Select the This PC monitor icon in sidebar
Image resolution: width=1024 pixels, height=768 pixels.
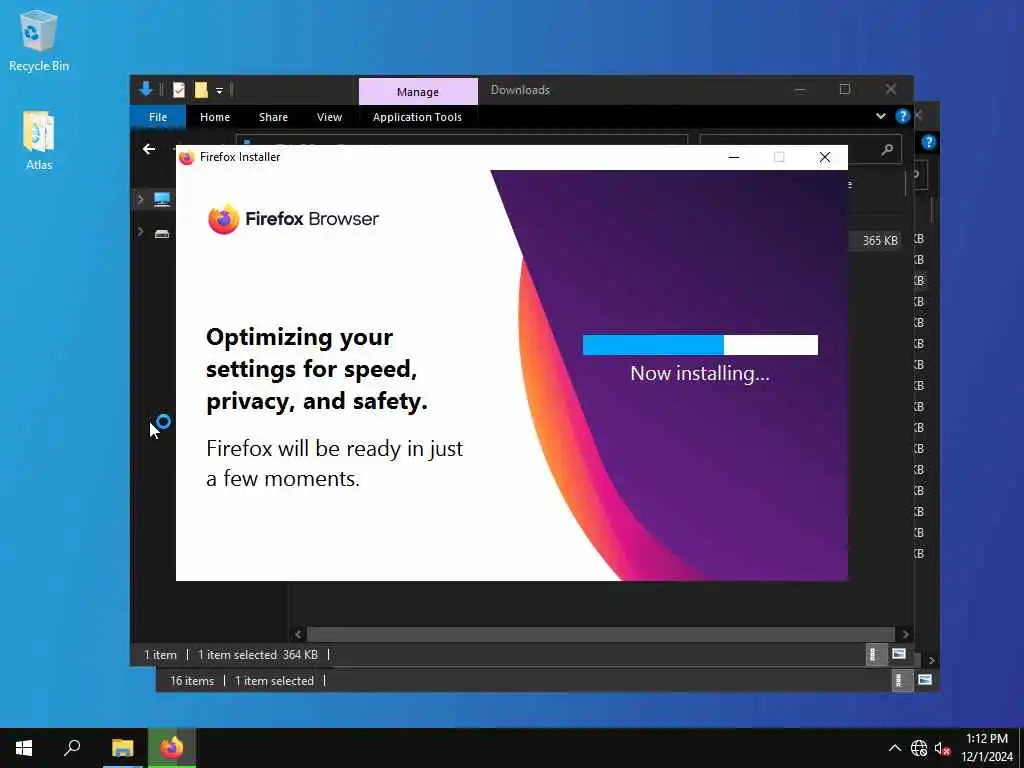coord(162,199)
